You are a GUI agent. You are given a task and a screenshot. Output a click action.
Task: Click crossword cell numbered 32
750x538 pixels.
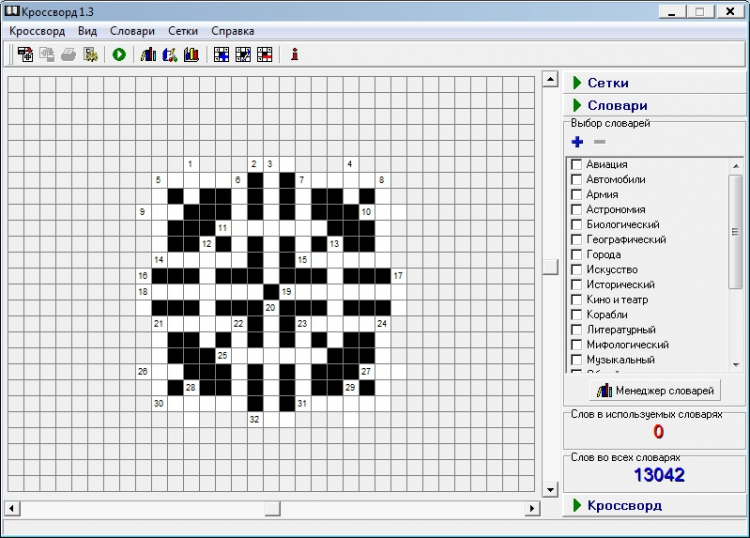click(x=255, y=419)
